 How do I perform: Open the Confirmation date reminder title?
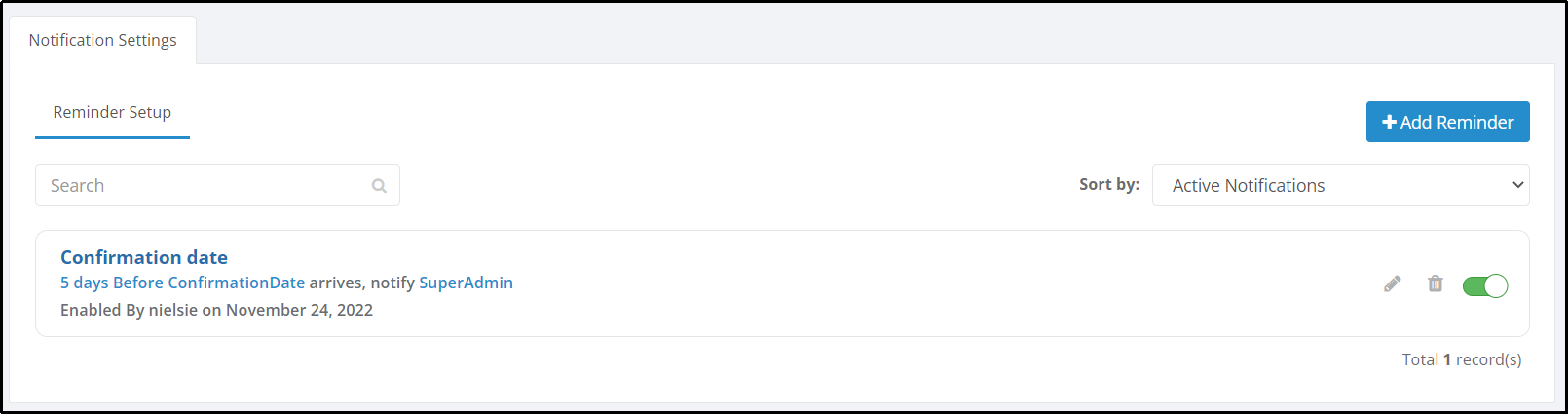pyautogui.click(x=144, y=257)
